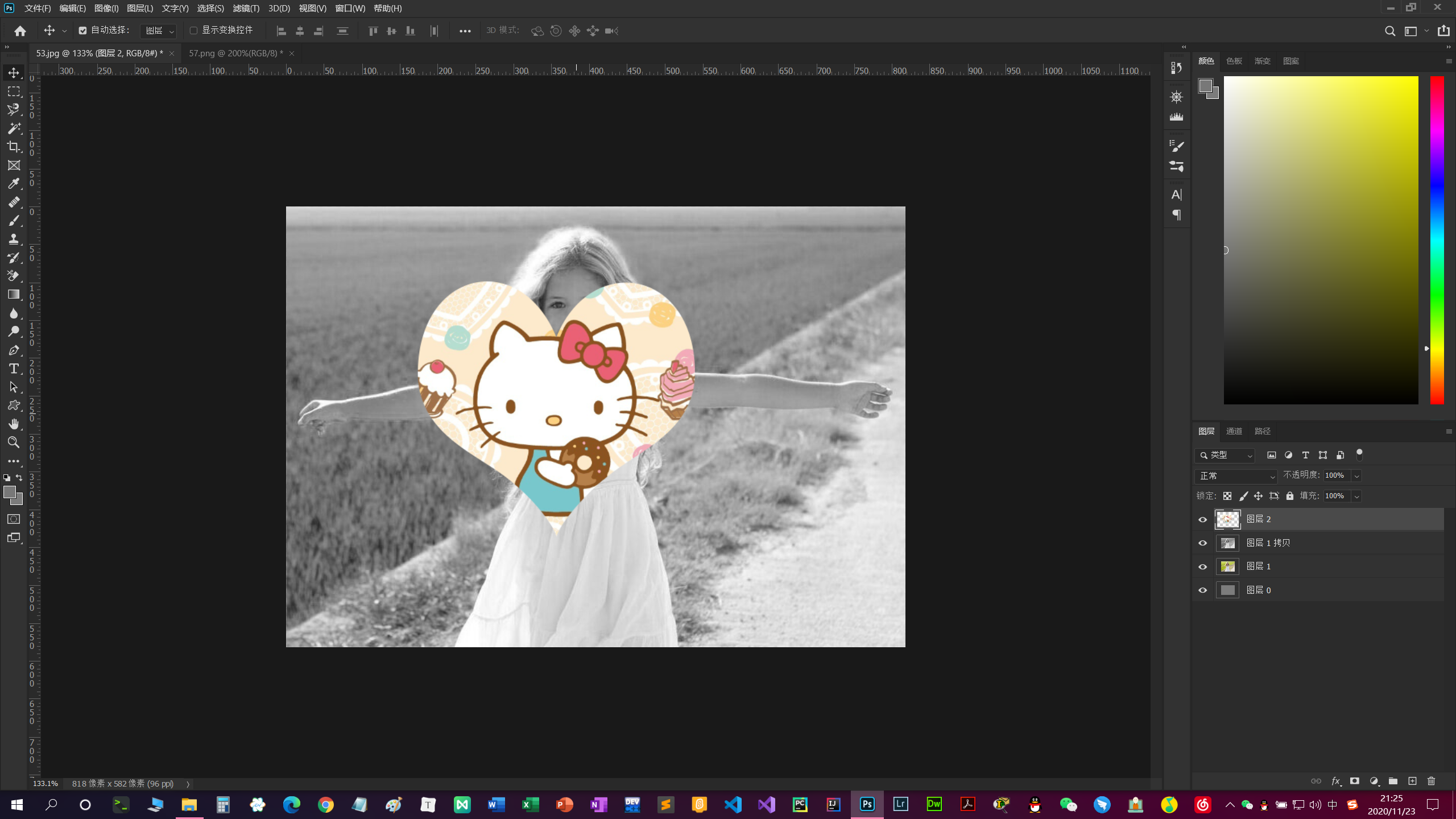Select the Brush tool
Screen dimensions: 1456x819
(x=14, y=221)
